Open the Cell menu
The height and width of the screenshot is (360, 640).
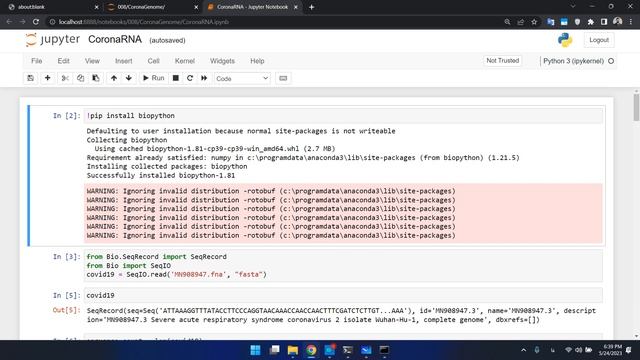[x=153, y=61]
